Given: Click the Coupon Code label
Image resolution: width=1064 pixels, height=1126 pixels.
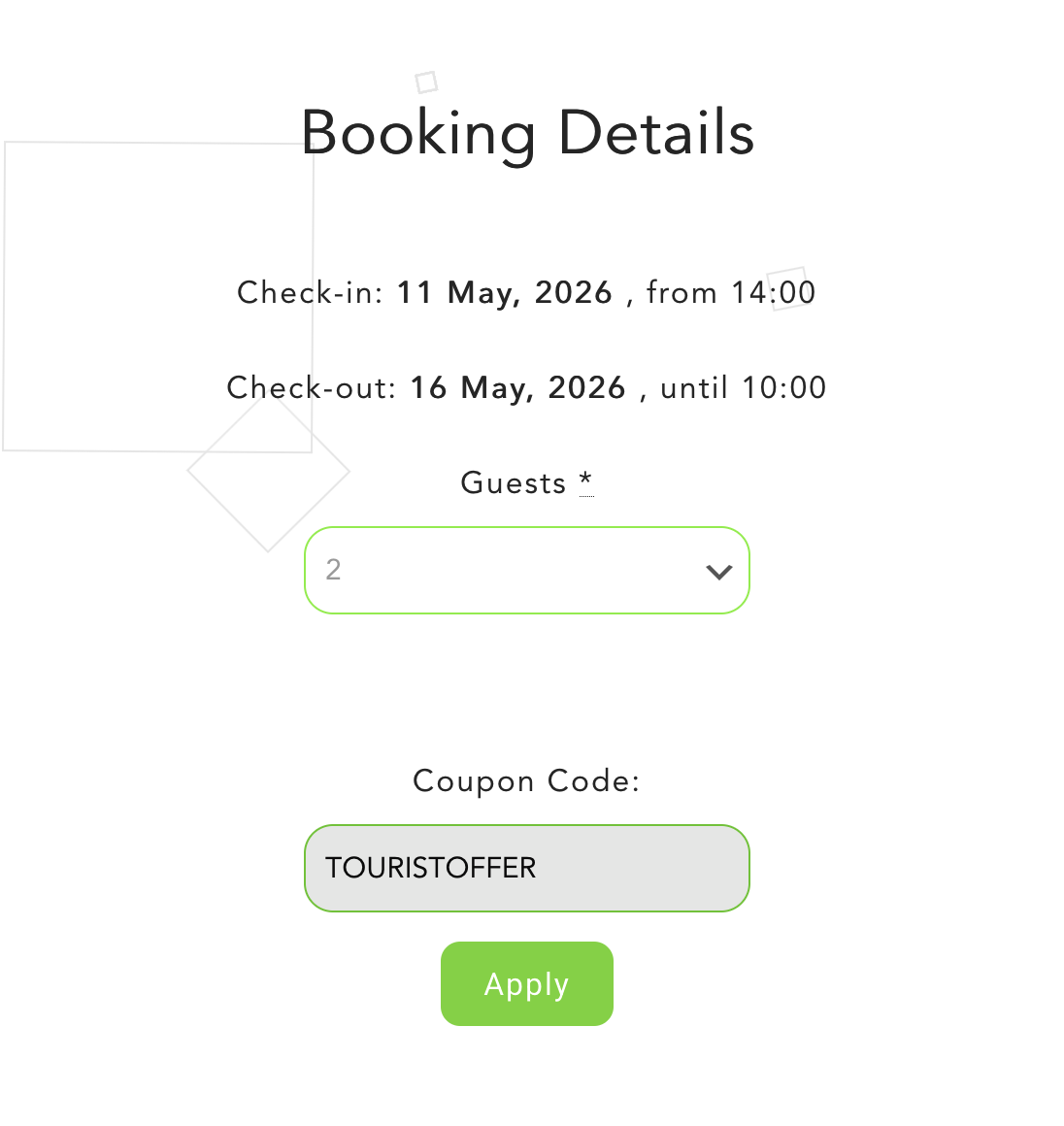Looking at the screenshot, I should tap(526, 780).
